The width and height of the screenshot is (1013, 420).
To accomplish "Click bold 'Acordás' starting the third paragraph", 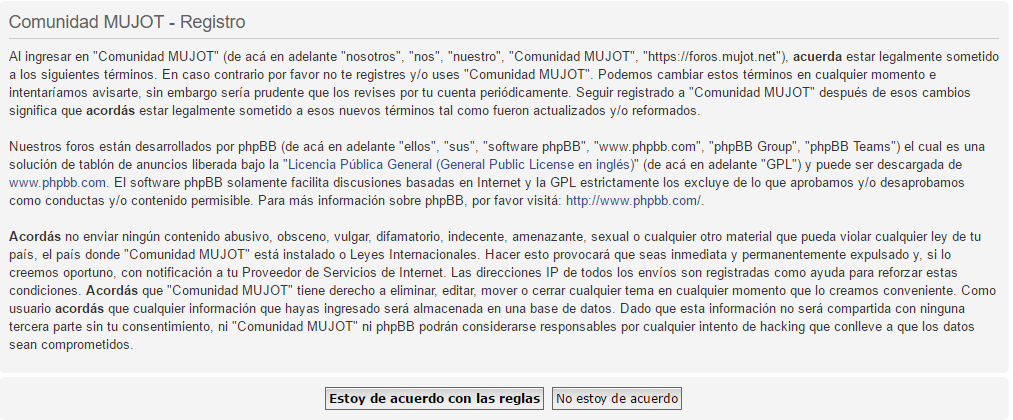I will (x=34, y=236).
